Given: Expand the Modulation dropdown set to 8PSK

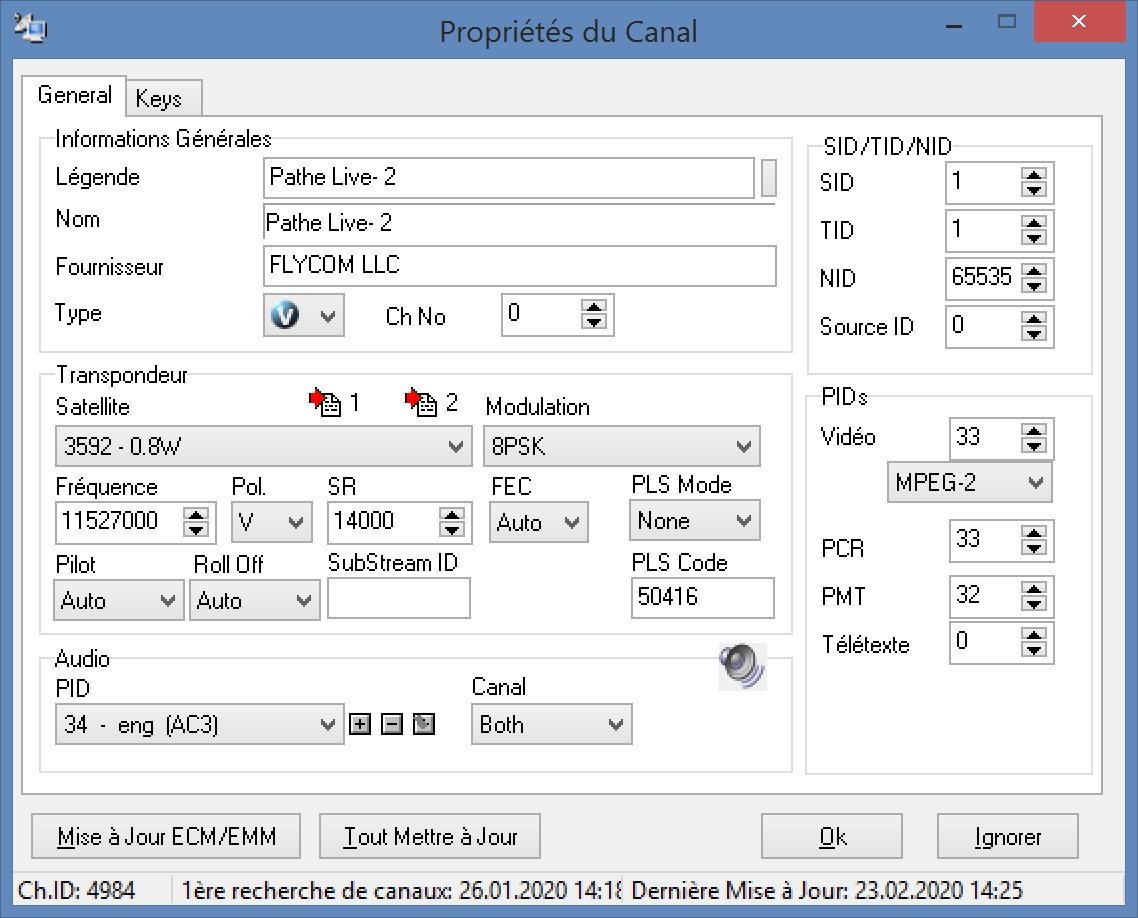Looking at the screenshot, I should 621,447.
